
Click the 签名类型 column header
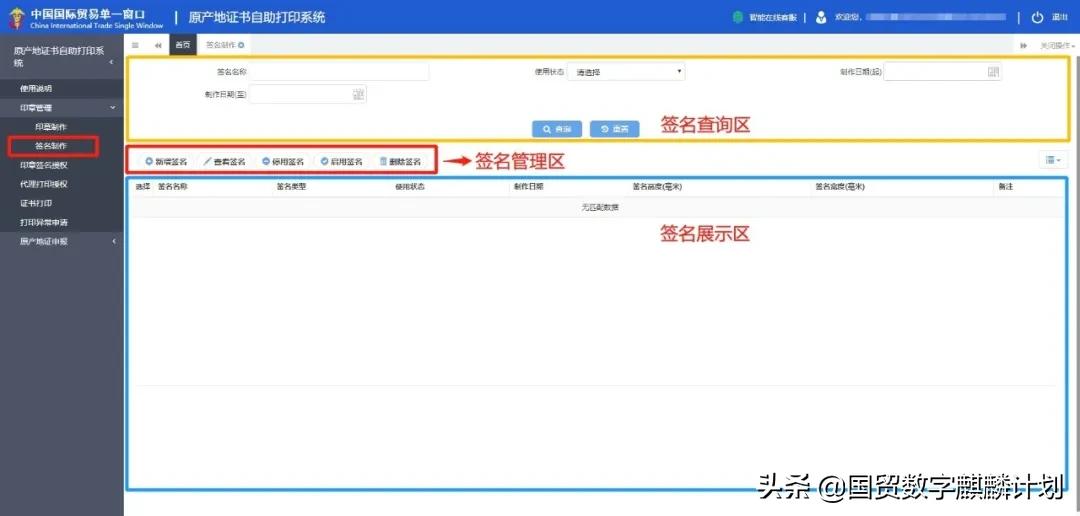291,187
